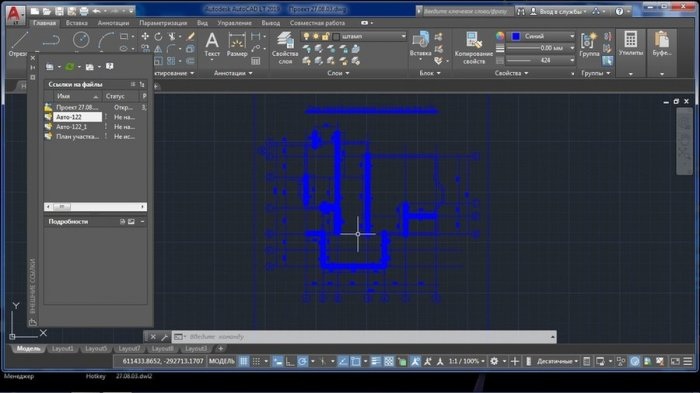Expand the Блок panel
The image size is (700, 393).
point(430,73)
